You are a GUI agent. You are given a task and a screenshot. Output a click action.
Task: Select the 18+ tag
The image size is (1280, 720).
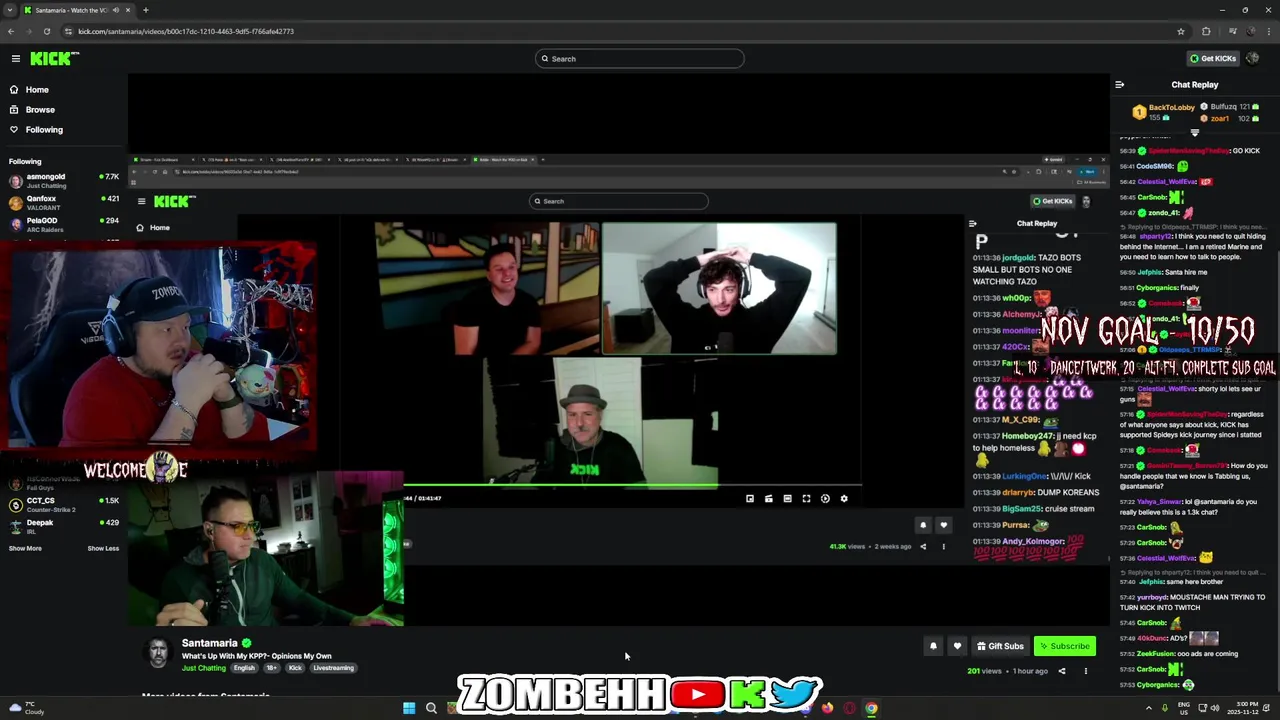pyautogui.click(x=271, y=668)
